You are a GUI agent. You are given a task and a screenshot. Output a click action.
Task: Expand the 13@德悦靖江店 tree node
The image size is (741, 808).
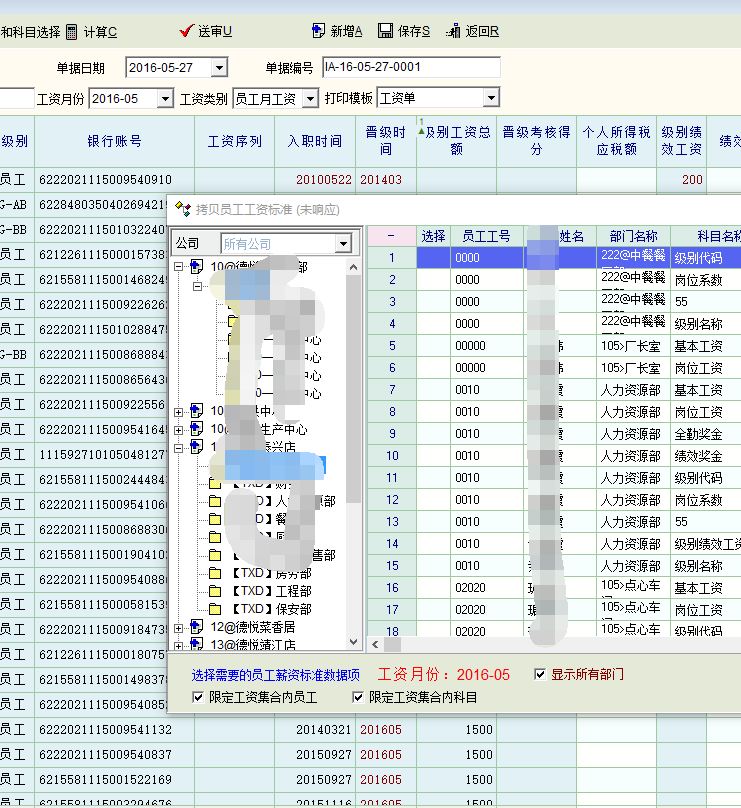[x=179, y=645]
